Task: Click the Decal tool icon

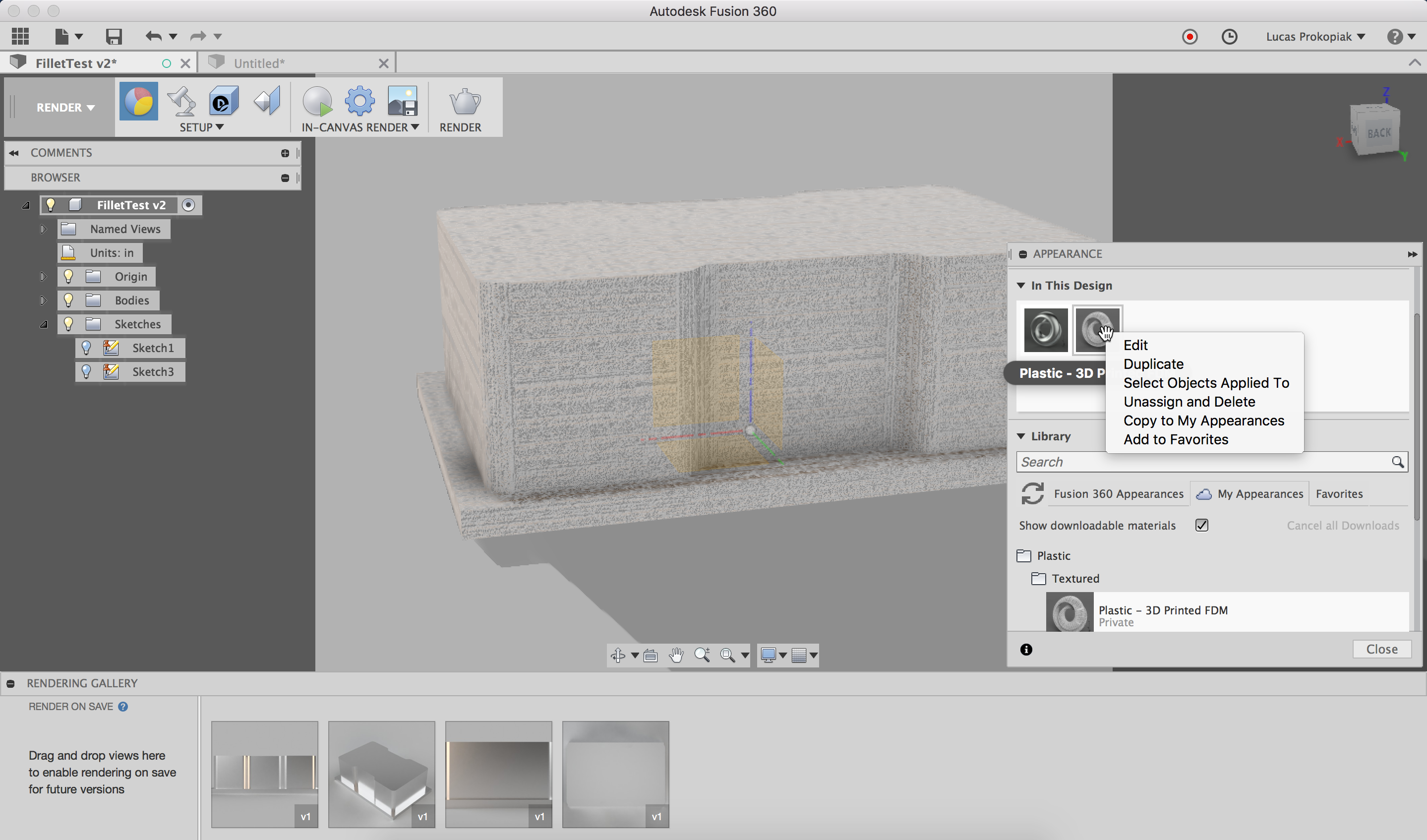Action: tap(223, 101)
